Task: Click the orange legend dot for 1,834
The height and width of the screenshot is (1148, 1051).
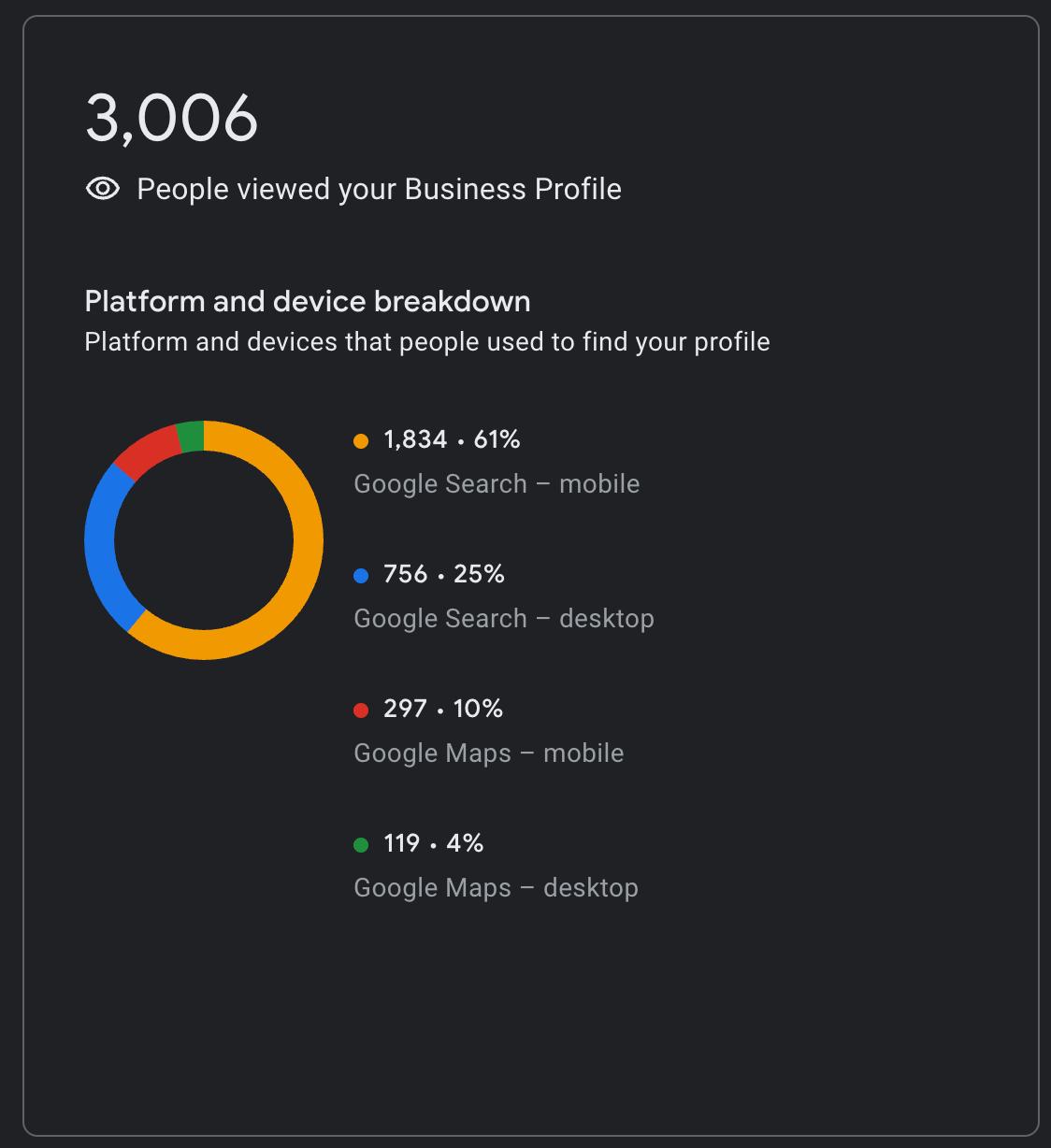Action: pos(361,440)
